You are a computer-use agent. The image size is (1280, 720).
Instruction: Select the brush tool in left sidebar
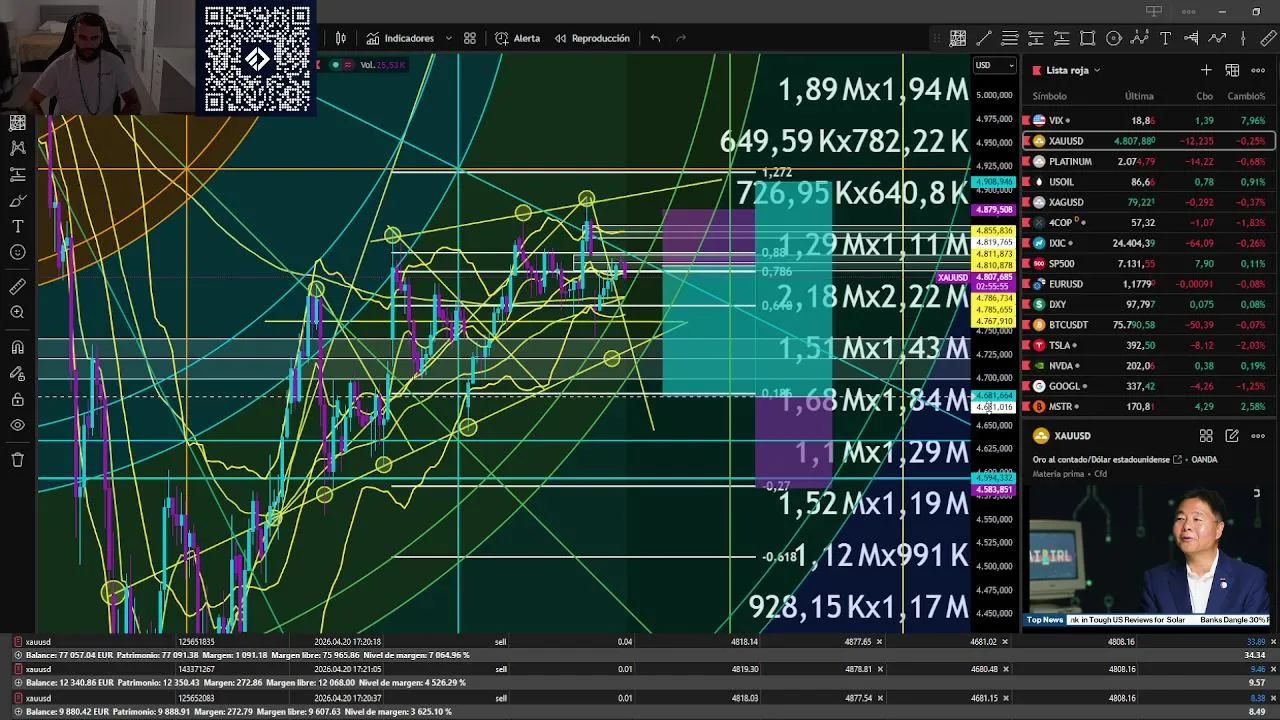point(17,200)
